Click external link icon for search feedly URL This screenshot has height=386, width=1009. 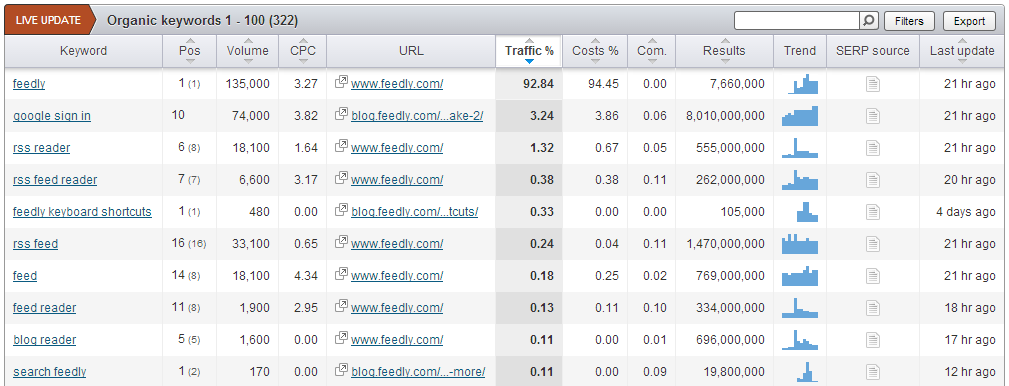341,371
